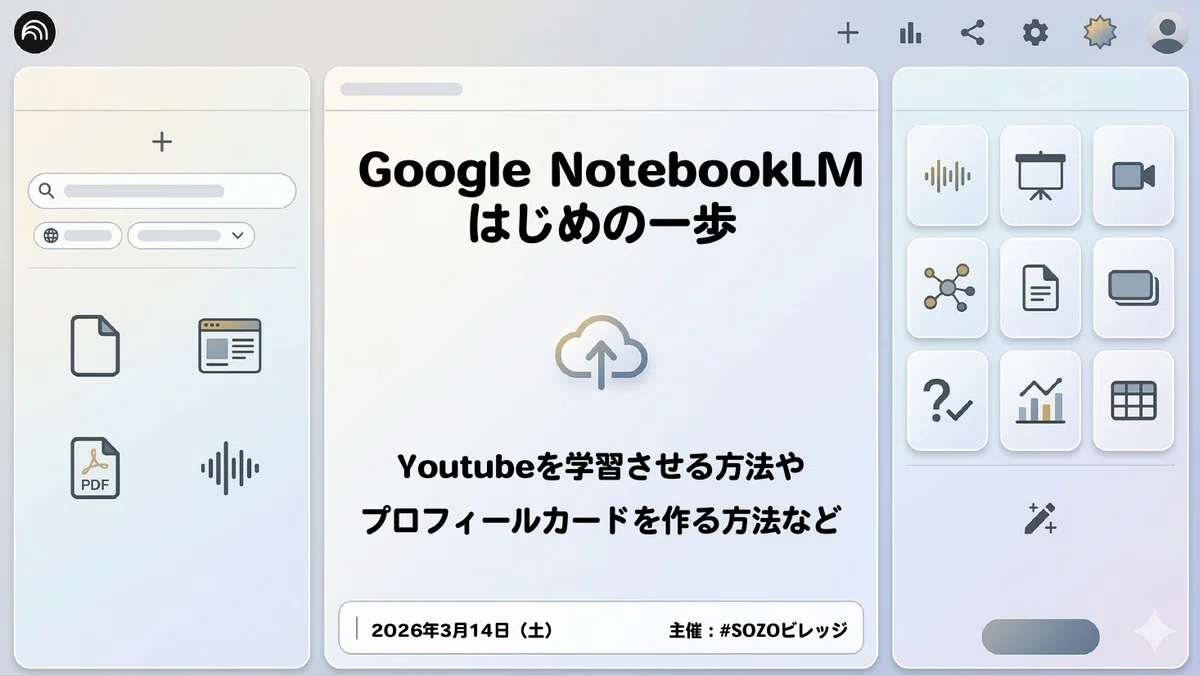Click the はじめの一歩 subtitle text
This screenshot has height=676, width=1200.
click(x=602, y=225)
